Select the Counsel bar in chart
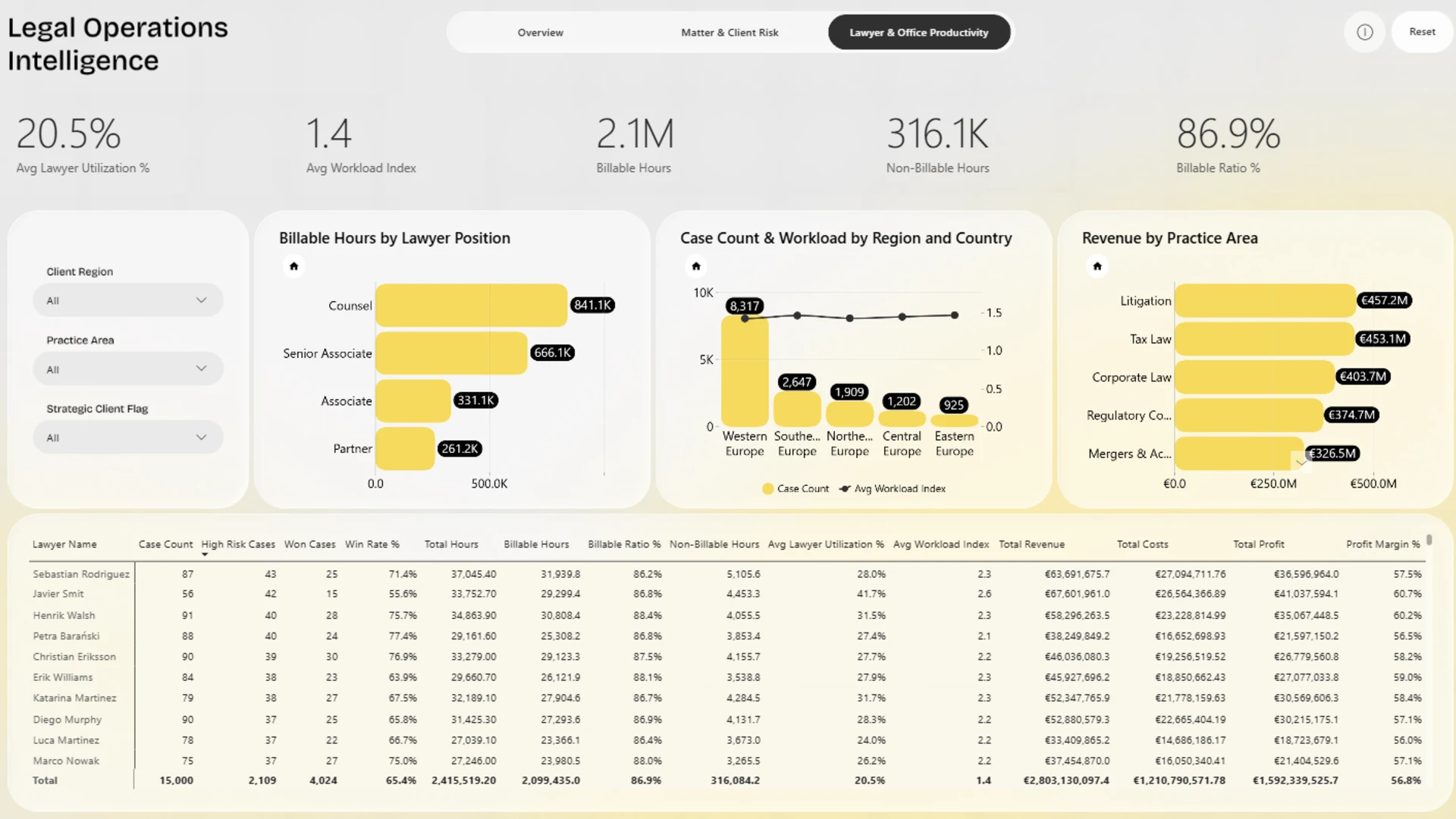The height and width of the screenshot is (819, 1456). pos(471,306)
